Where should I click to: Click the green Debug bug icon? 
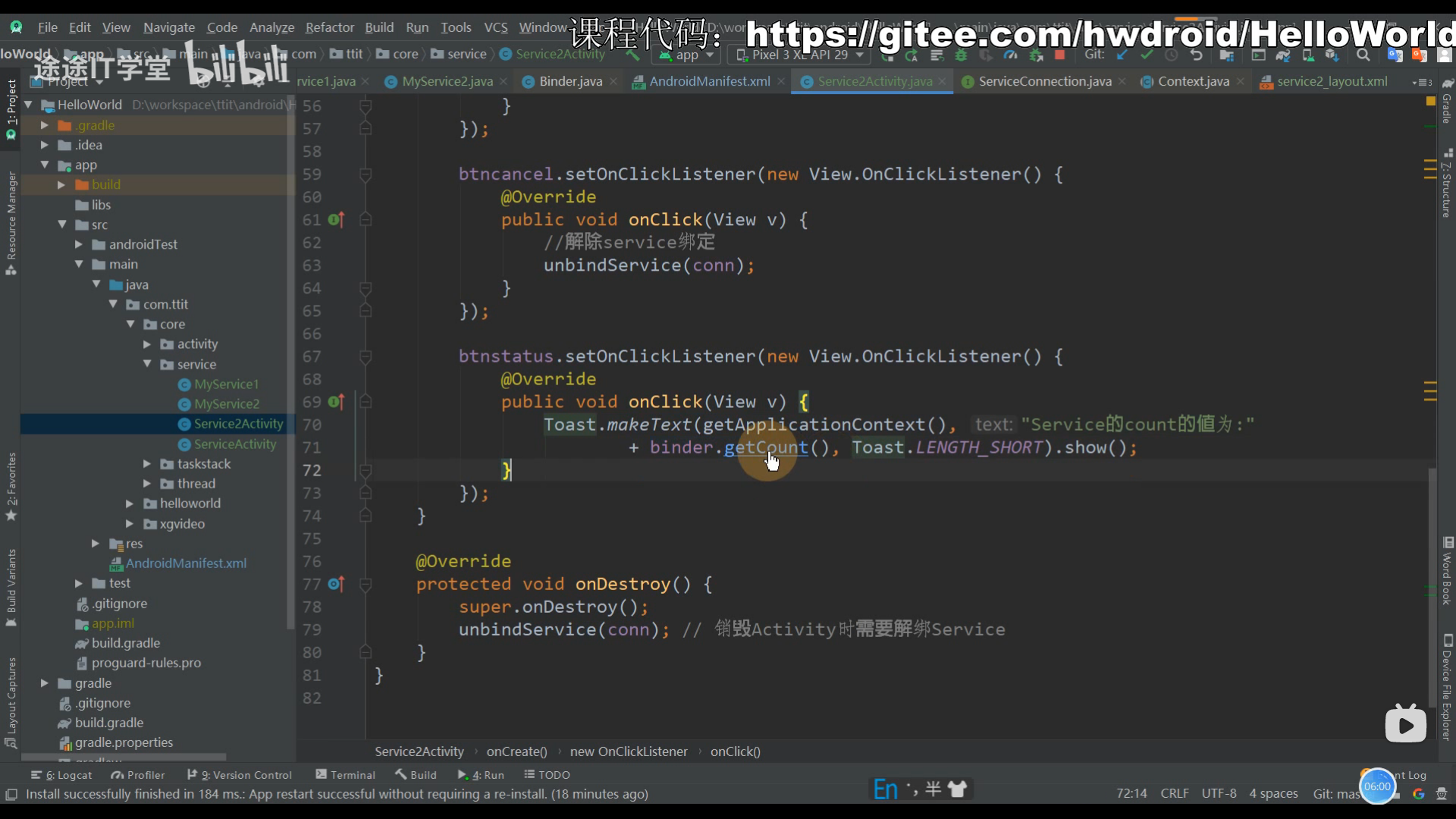tap(961, 55)
